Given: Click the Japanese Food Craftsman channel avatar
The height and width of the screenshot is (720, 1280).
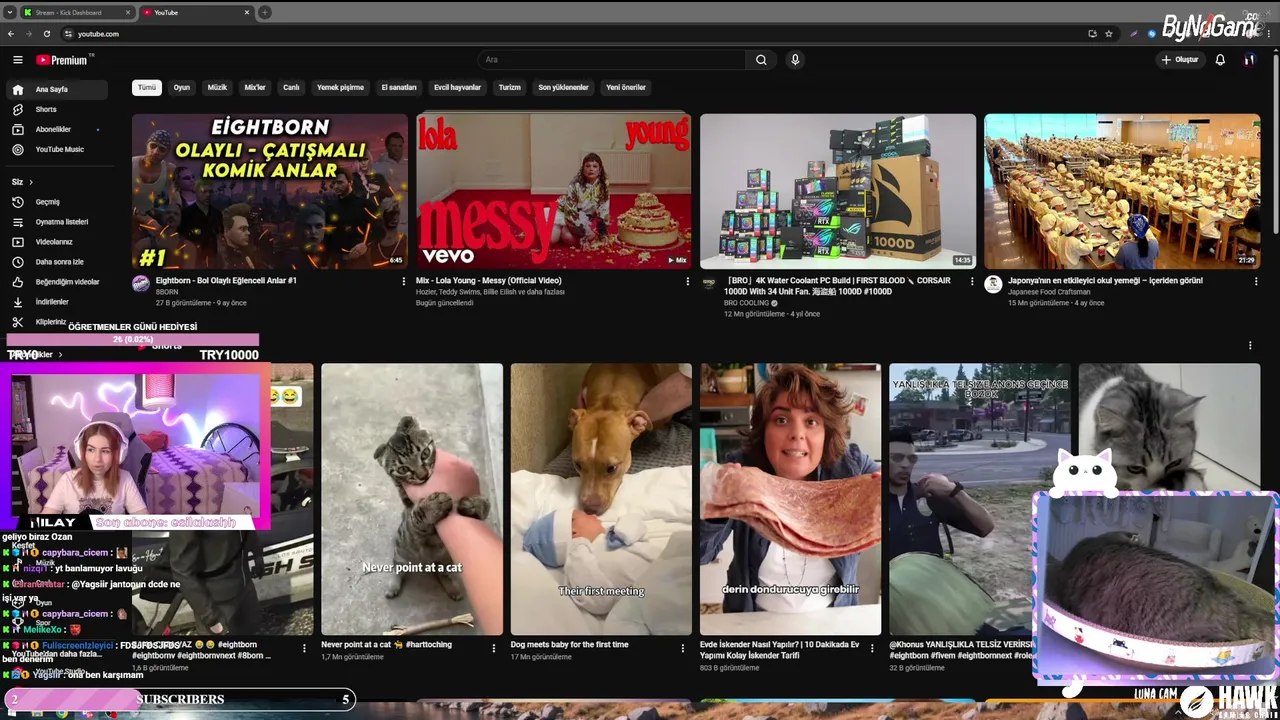Looking at the screenshot, I should point(993,284).
